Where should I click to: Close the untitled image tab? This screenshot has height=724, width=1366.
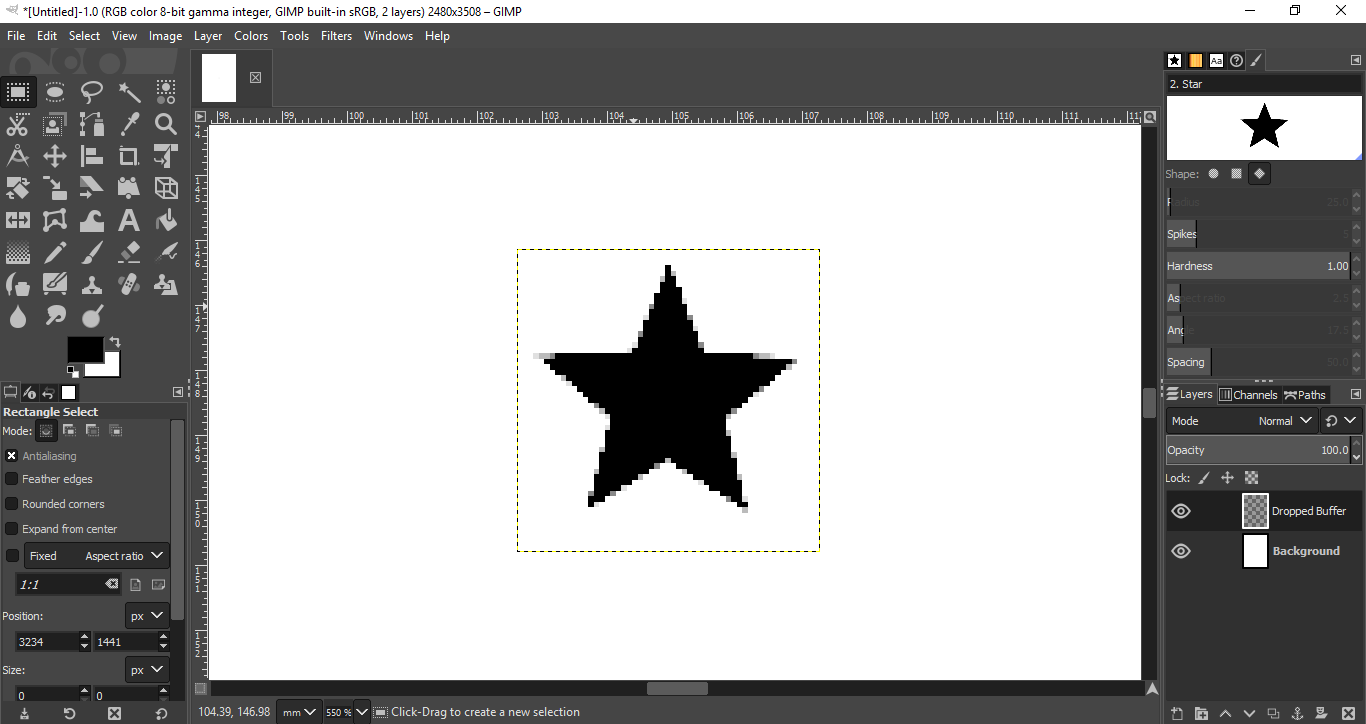[x=255, y=77]
